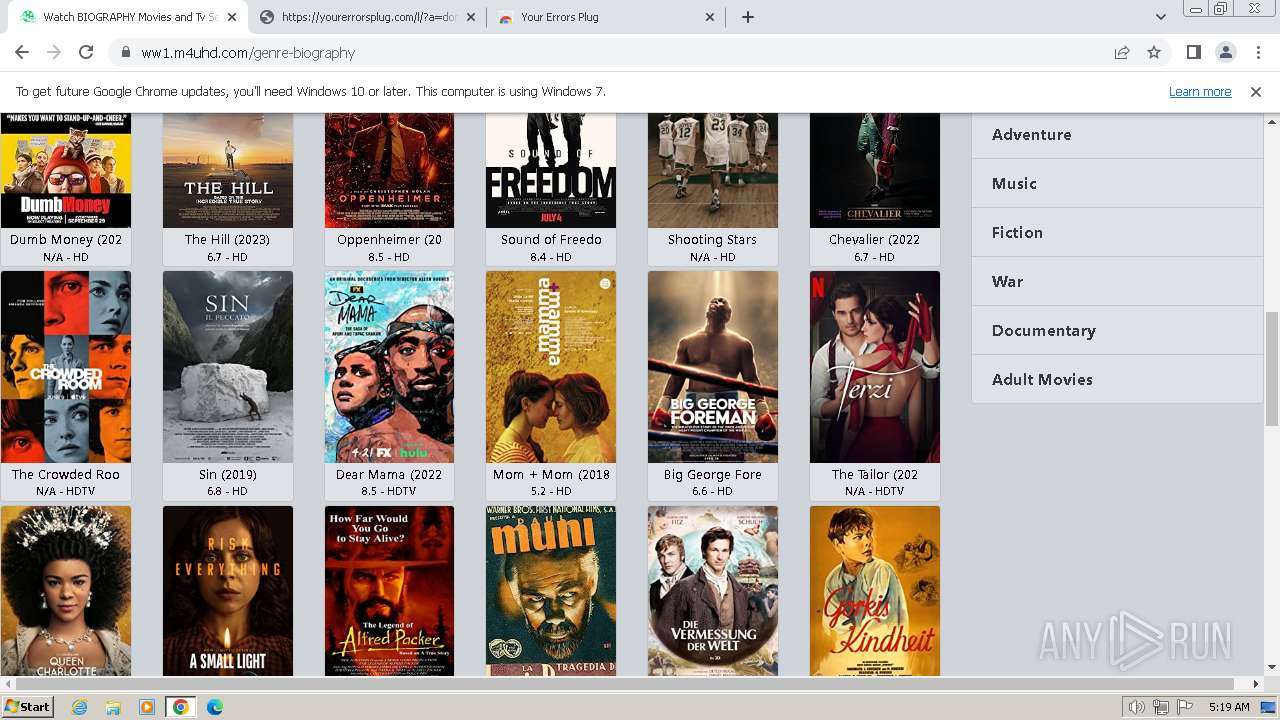Open the Sin Il Peccato poster

point(228,367)
